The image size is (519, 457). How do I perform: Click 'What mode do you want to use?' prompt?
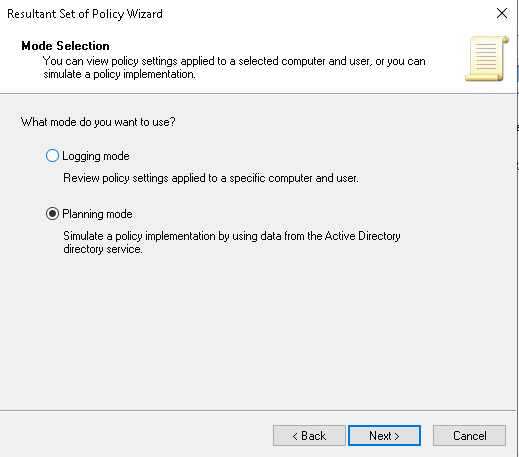pos(98,122)
